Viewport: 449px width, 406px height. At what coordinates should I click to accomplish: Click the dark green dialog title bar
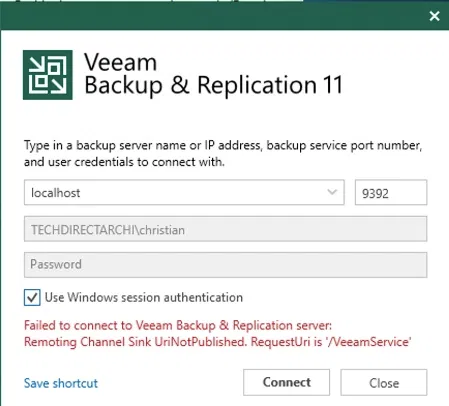tap(213, 16)
